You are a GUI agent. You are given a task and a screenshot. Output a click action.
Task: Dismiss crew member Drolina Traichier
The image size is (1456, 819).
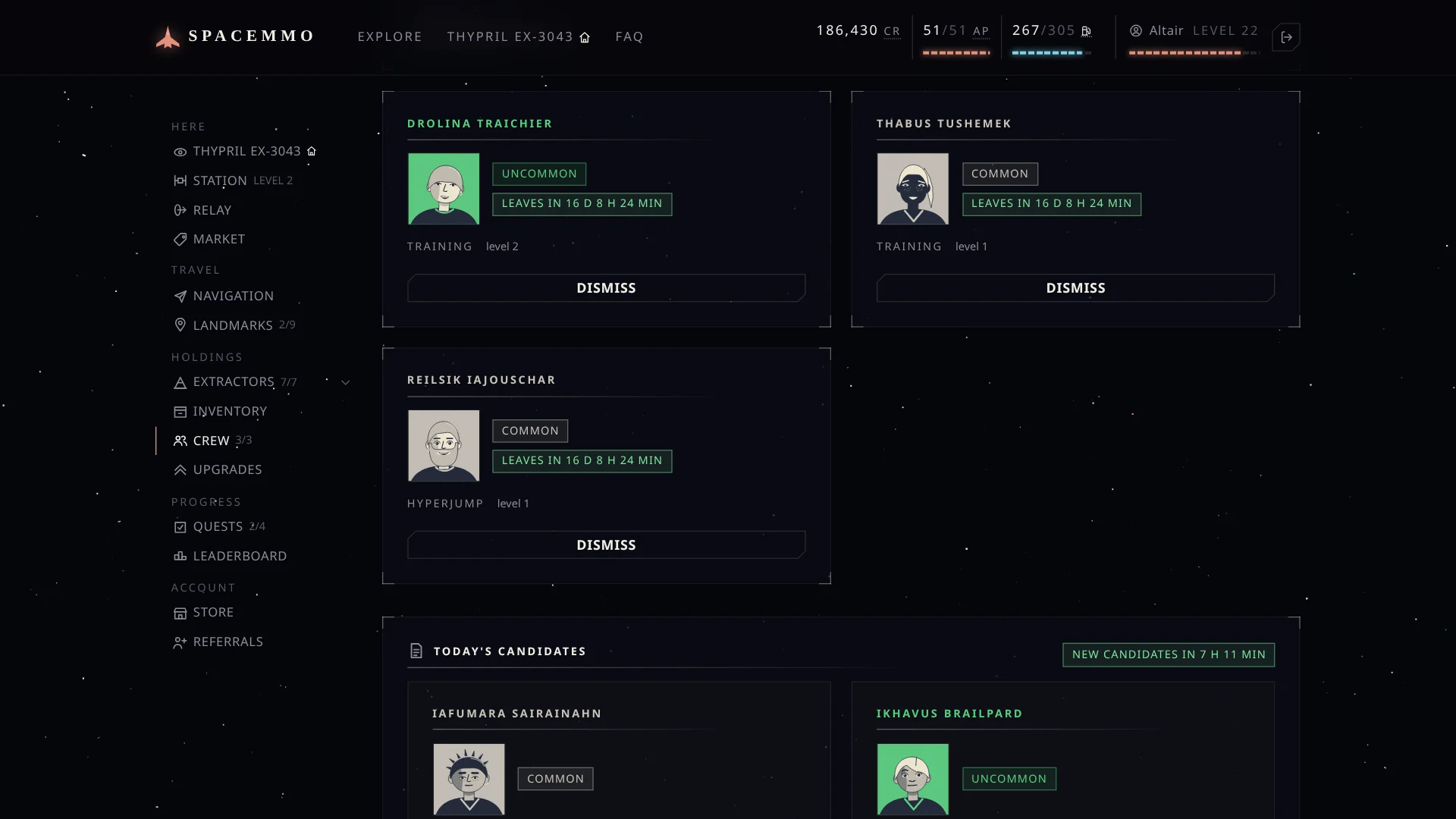(606, 288)
